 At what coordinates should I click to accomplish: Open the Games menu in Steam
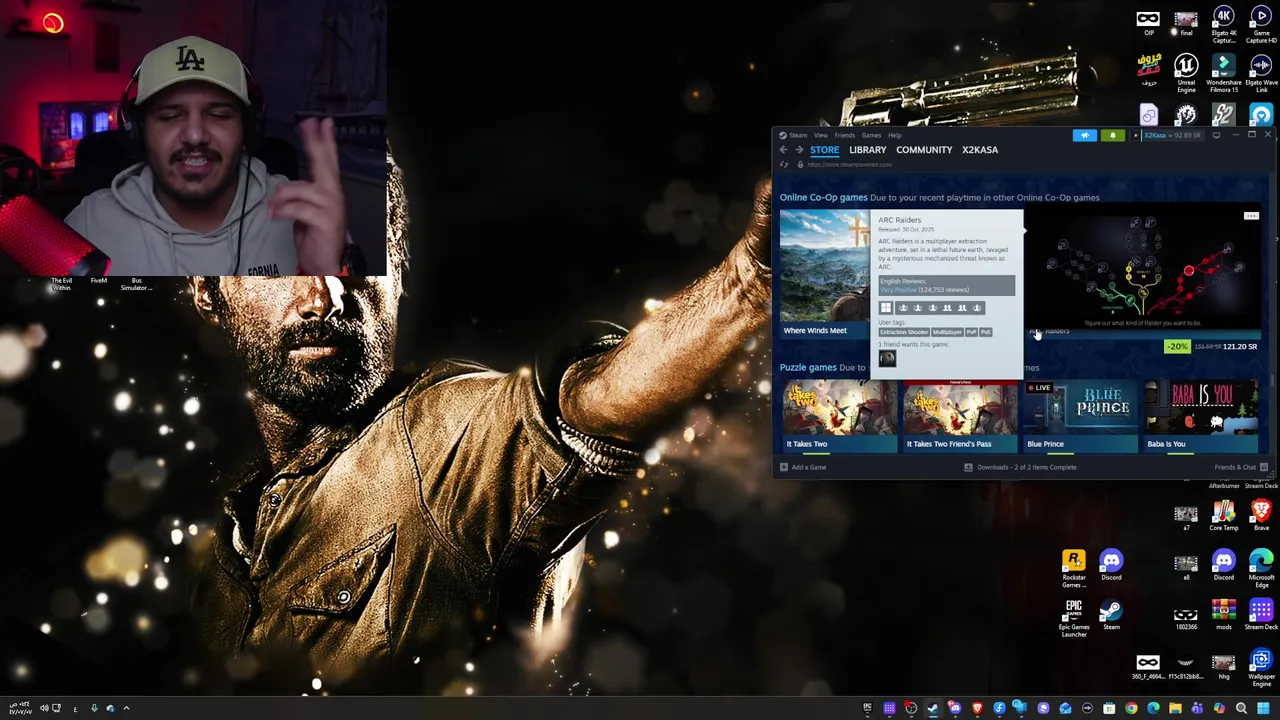pyautogui.click(x=871, y=135)
